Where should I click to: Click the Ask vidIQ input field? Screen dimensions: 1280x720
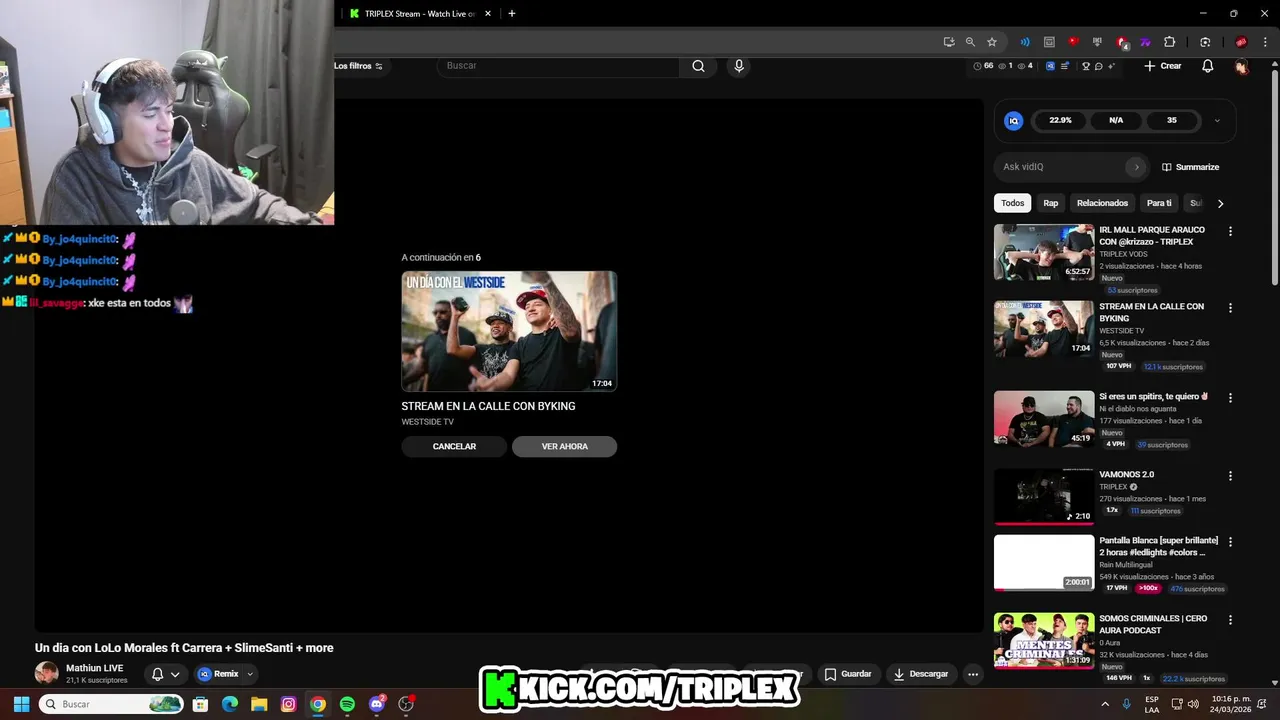pos(1062,167)
